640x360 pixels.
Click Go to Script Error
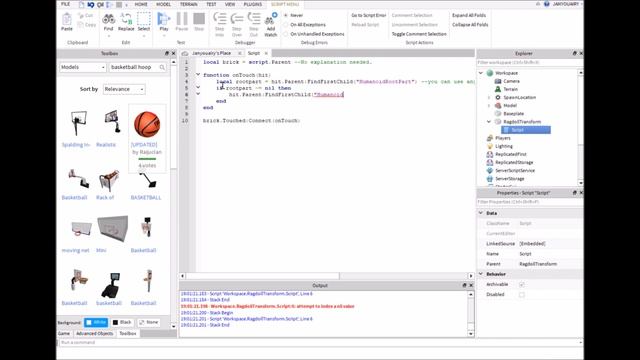click(369, 15)
